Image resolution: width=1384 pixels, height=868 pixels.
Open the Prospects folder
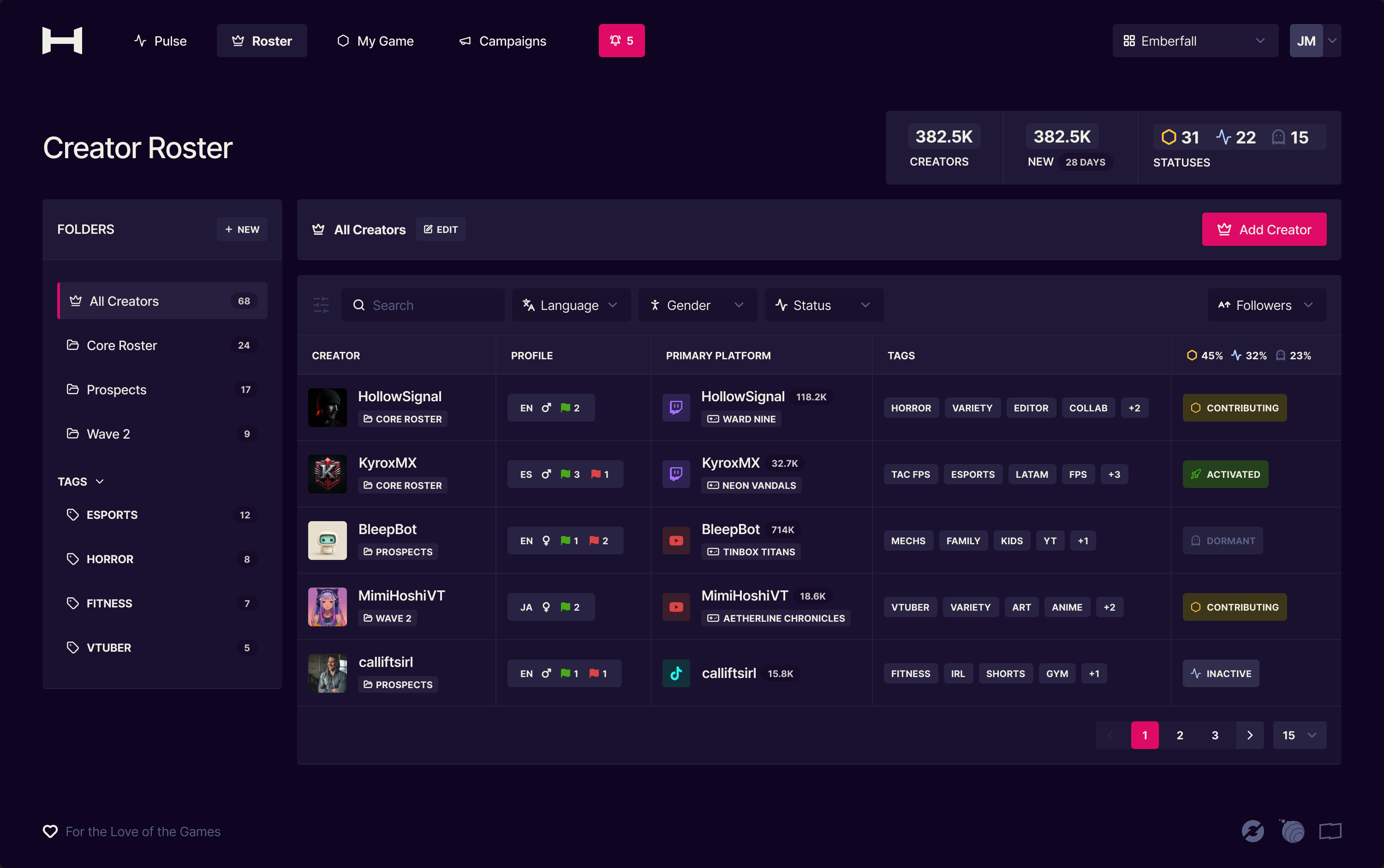pyautogui.click(x=162, y=389)
